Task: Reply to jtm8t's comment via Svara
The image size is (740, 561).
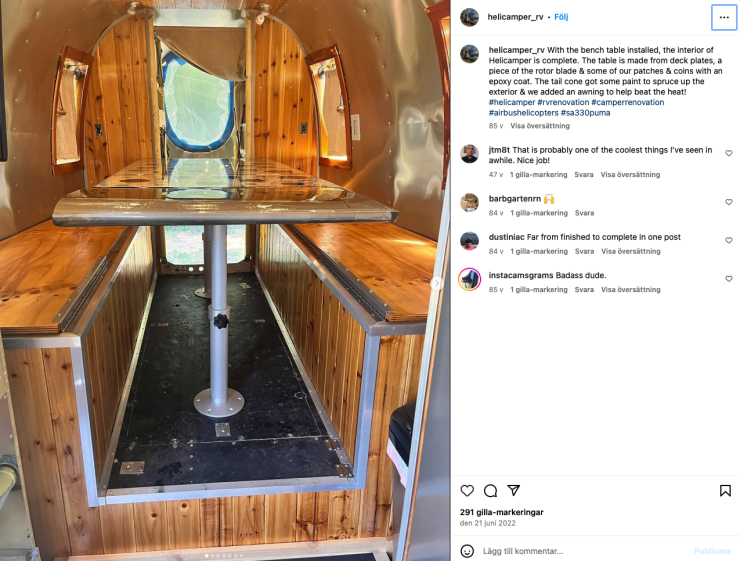Action: 584,175
